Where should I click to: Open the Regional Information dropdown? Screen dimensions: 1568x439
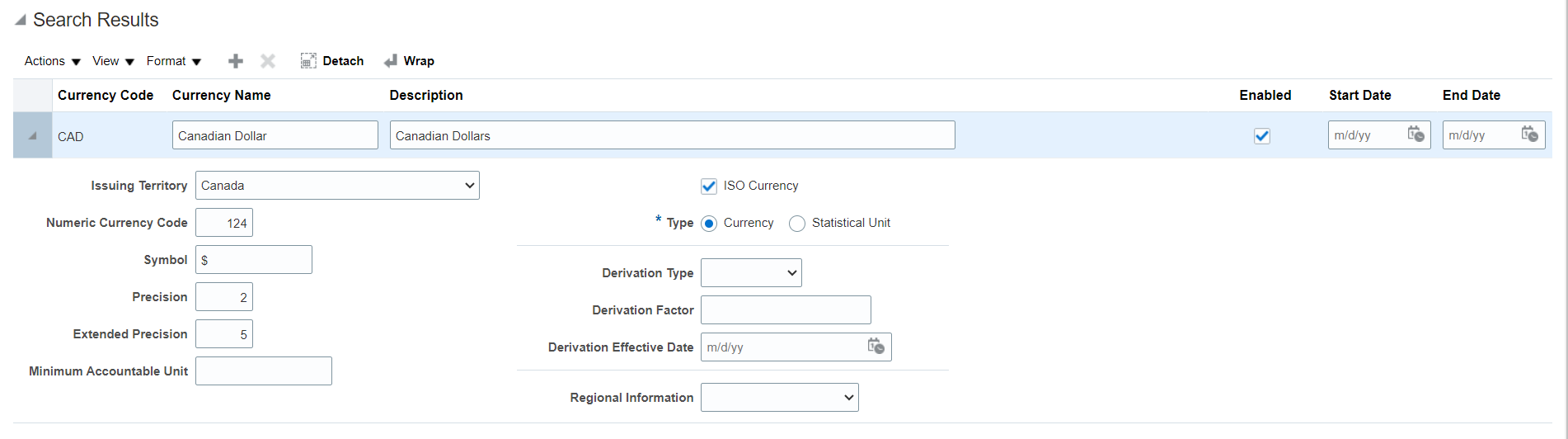click(779, 398)
